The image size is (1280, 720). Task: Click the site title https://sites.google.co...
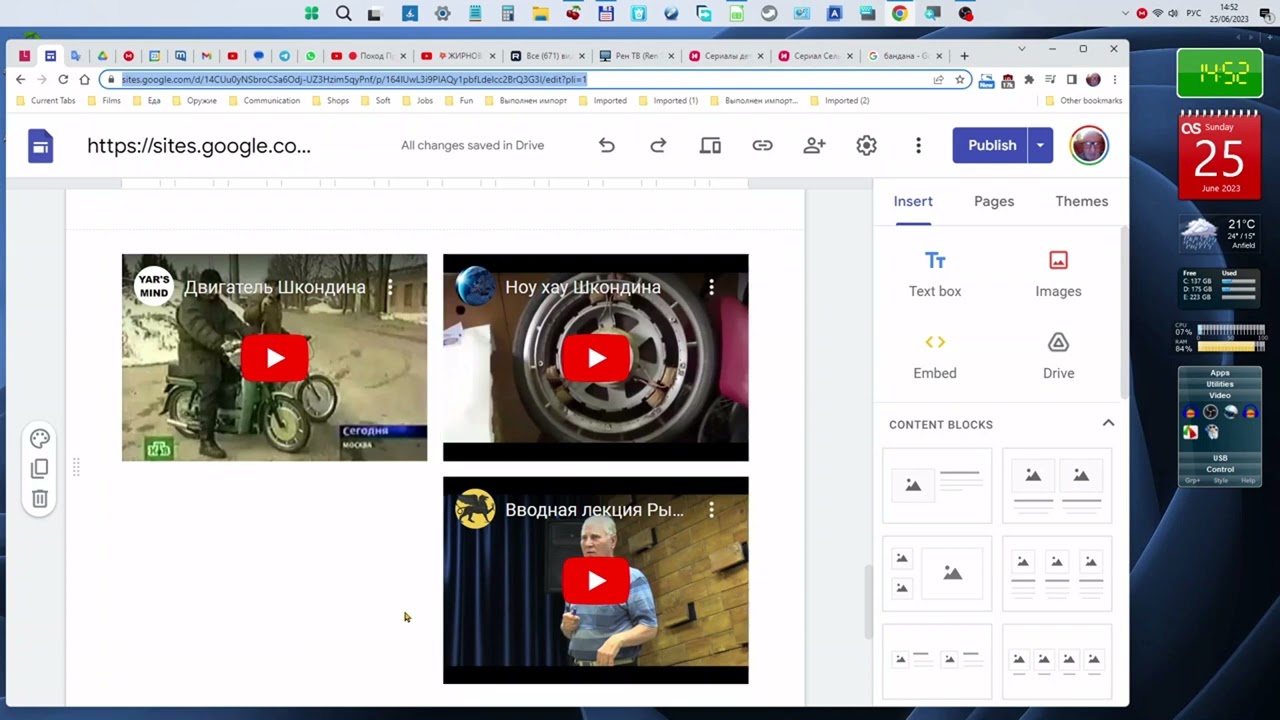pyautogui.click(x=199, y=146)
